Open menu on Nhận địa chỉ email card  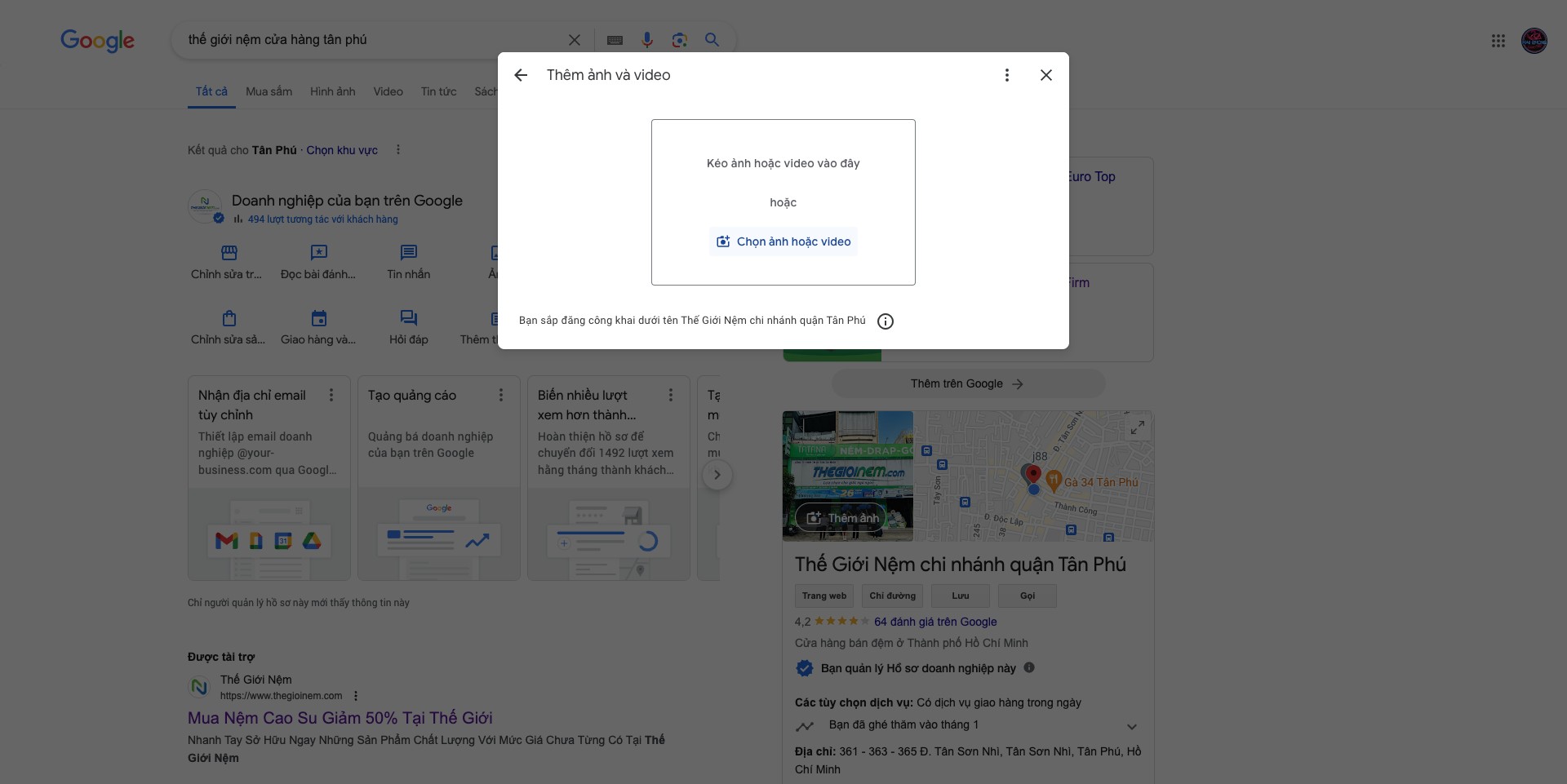pyautogui.click(x=331, y=396)
